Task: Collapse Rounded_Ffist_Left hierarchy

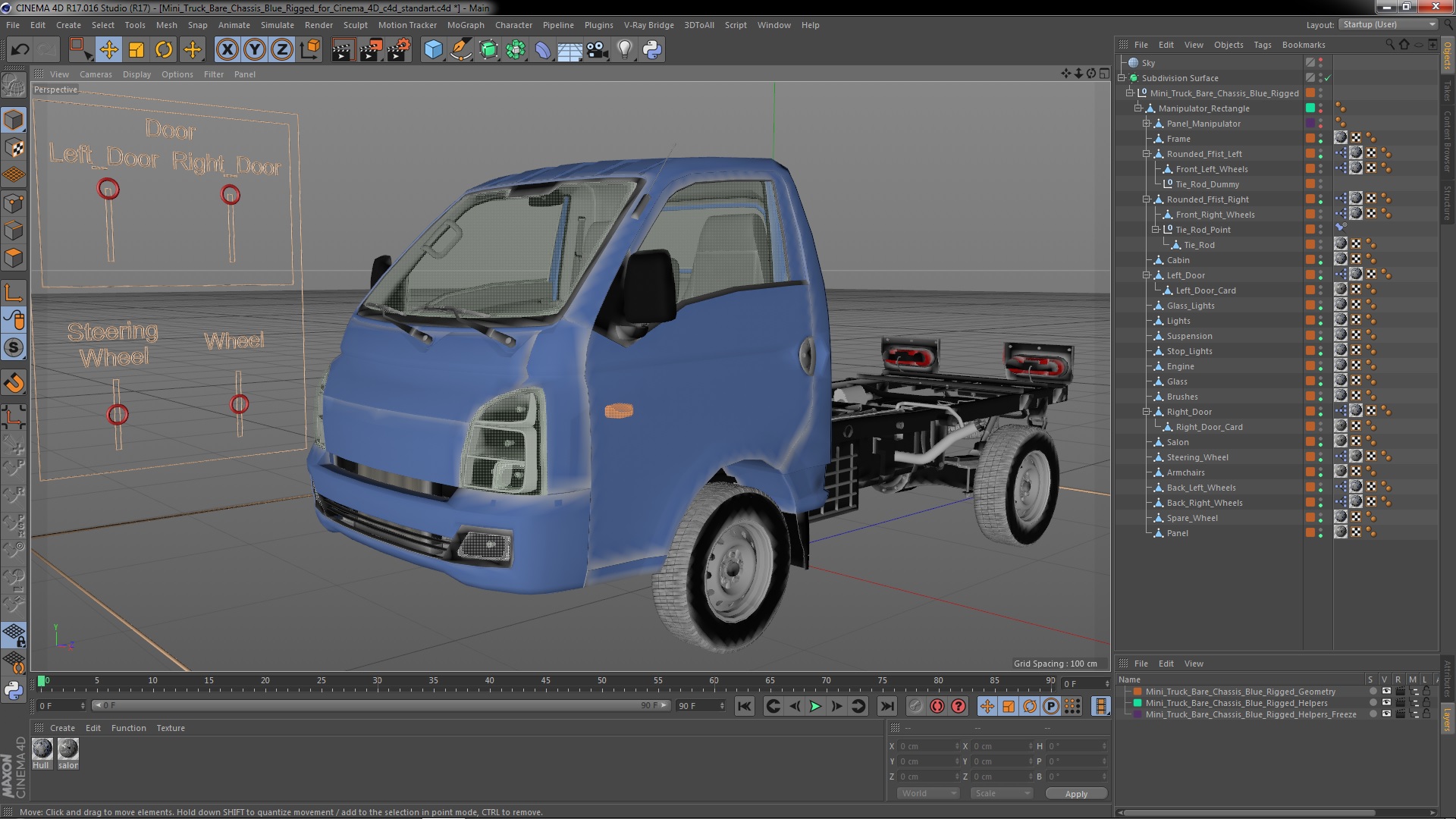Action: point(1147,154)
